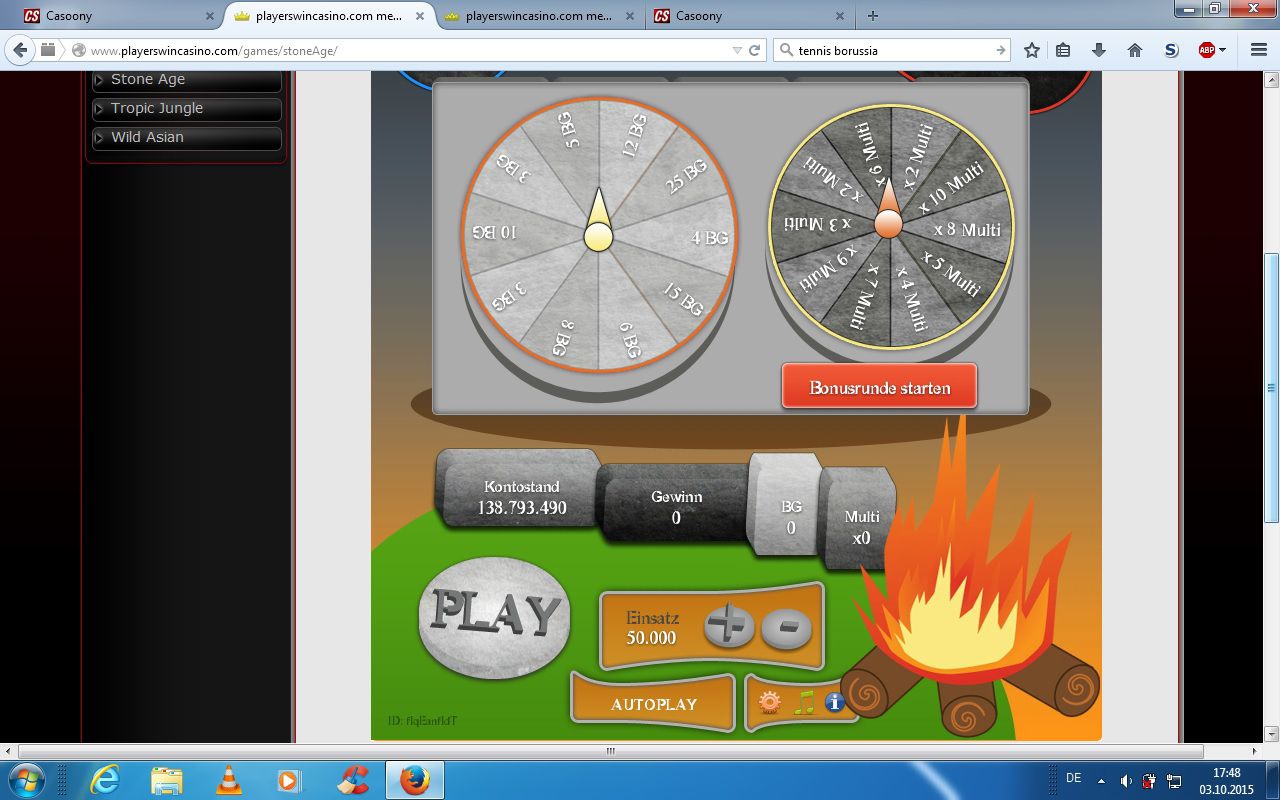1280x800 pixels.
Task: Increase the Einsatz with the plus button
Action: tap(729, 628)
